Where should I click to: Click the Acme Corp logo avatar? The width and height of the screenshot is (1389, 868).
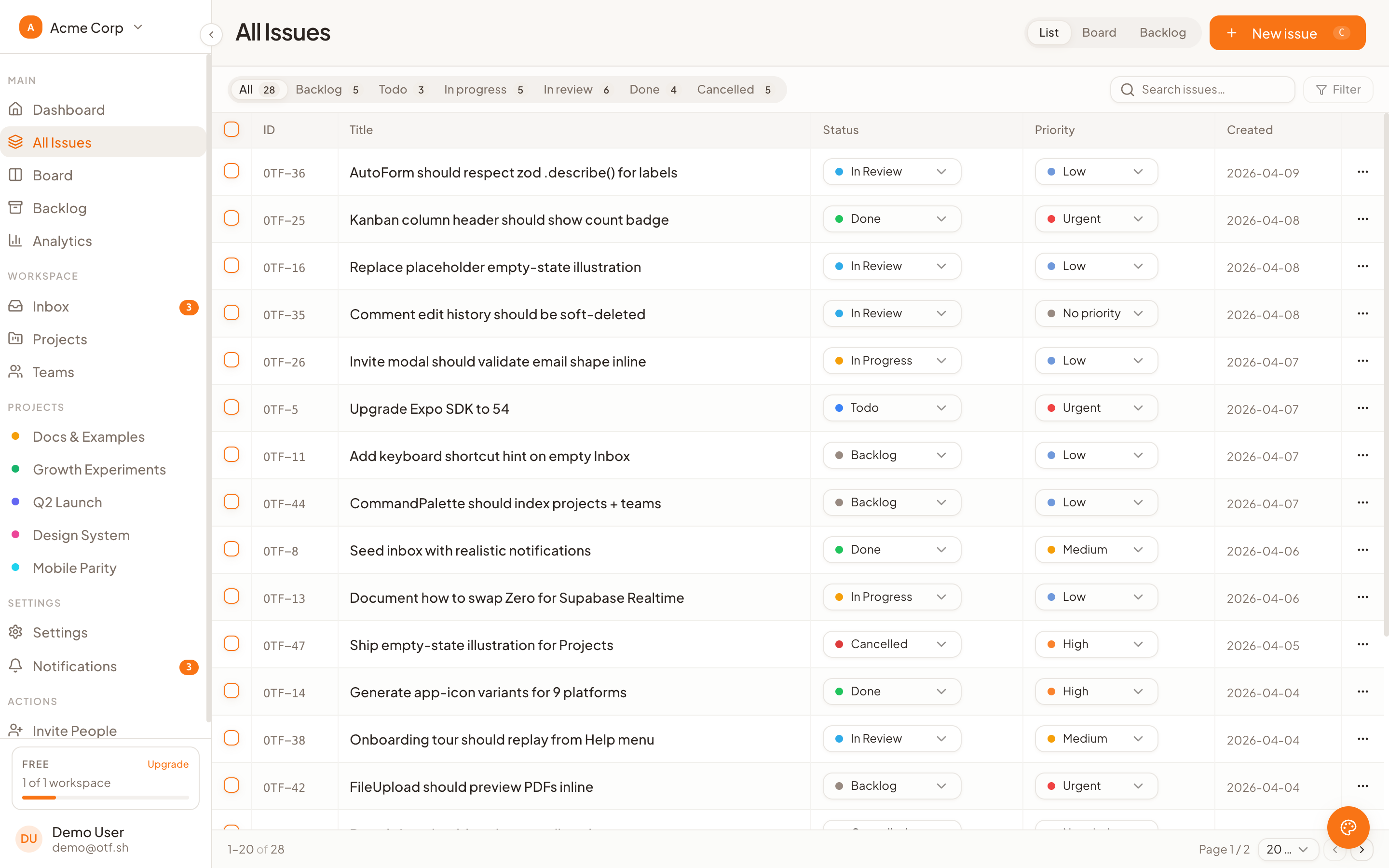(30, 27)
